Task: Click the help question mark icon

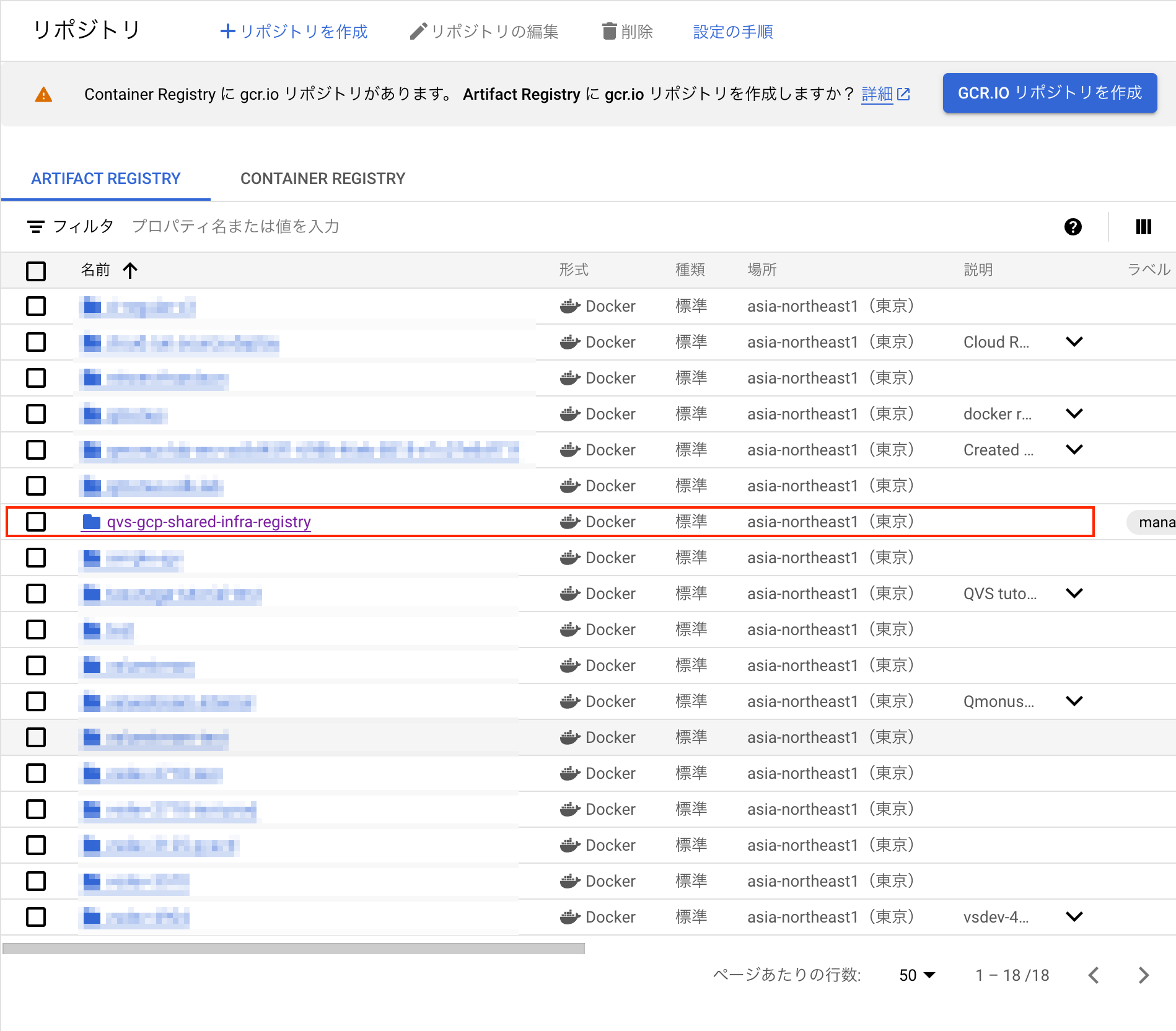Action: [x=1073, y=227]
